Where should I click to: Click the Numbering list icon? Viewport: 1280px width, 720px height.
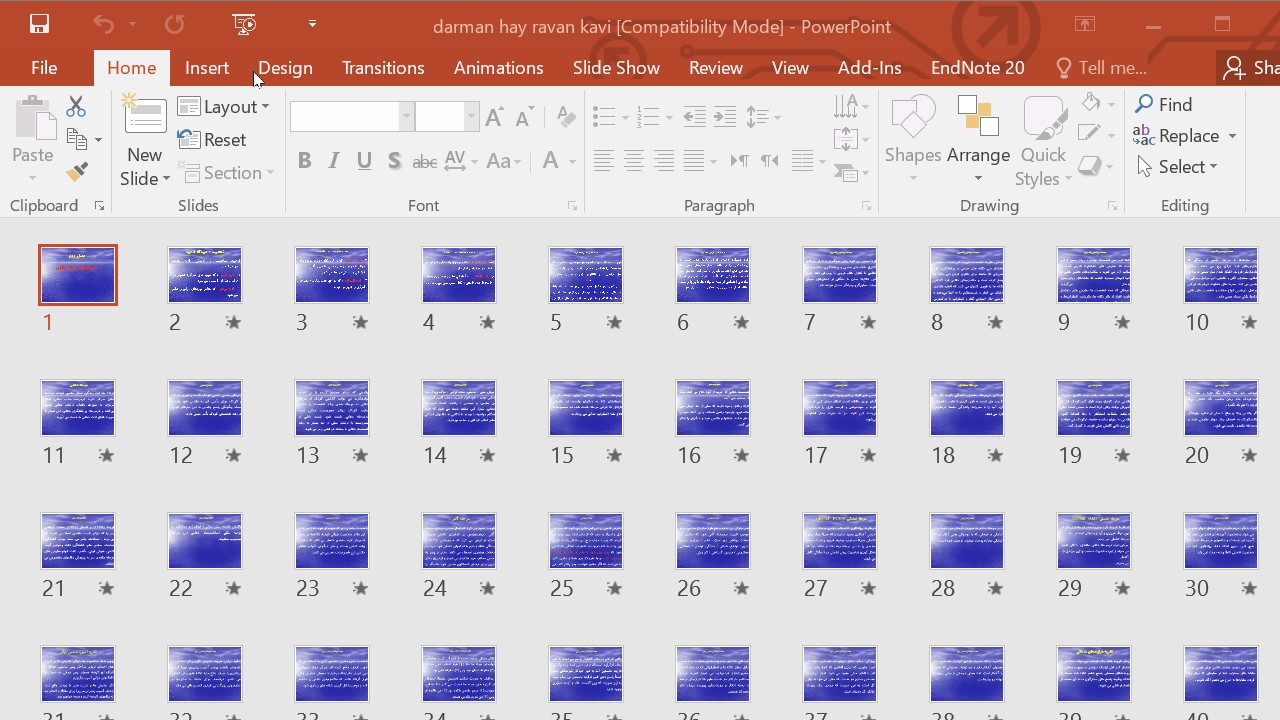click(648, 117)
